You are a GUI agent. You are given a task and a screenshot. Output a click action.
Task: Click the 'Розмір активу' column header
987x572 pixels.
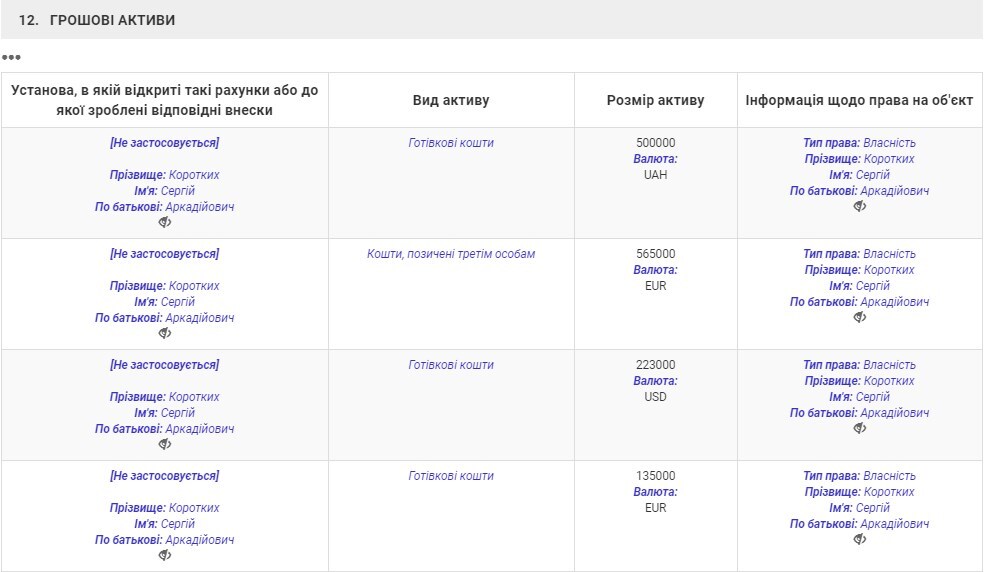(655, 100)
